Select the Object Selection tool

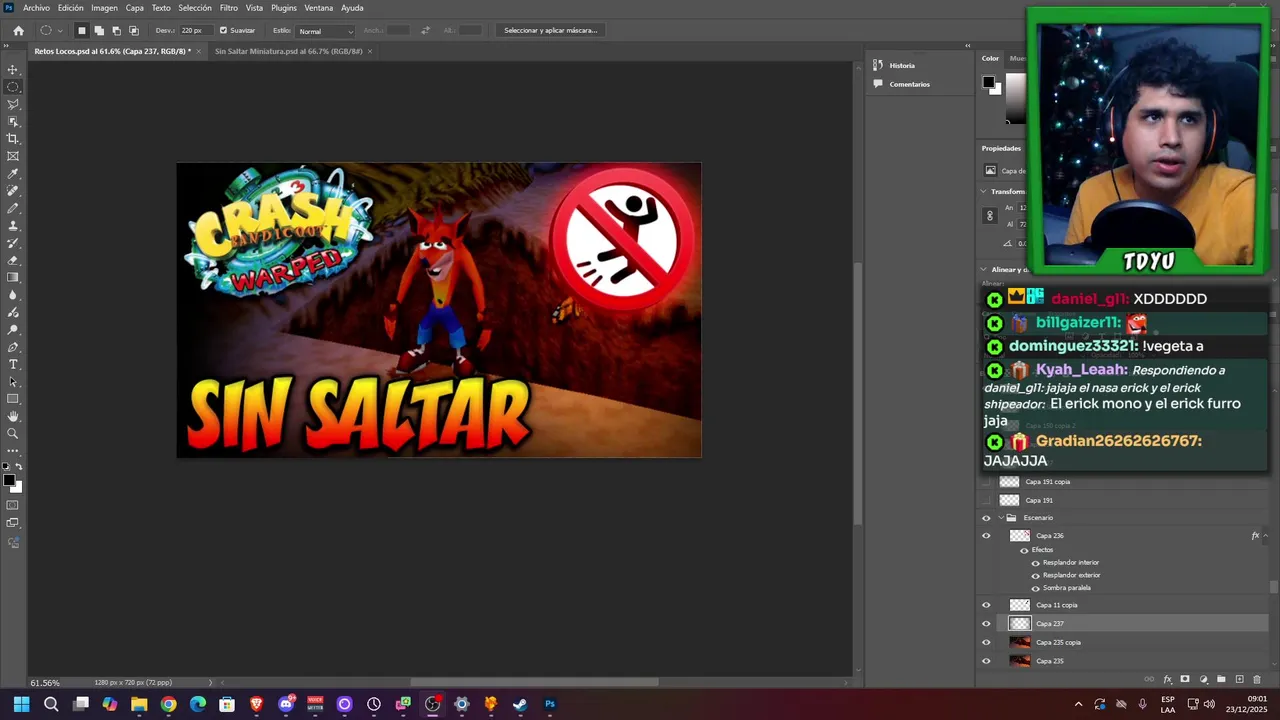pos(13,121)
